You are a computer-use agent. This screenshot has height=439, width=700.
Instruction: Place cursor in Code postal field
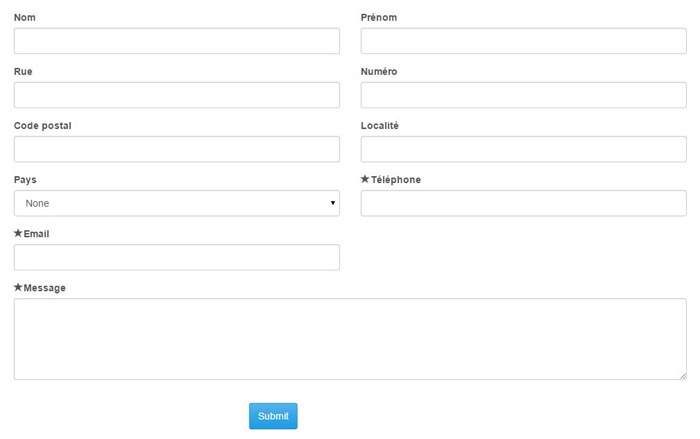coord(177,149)
